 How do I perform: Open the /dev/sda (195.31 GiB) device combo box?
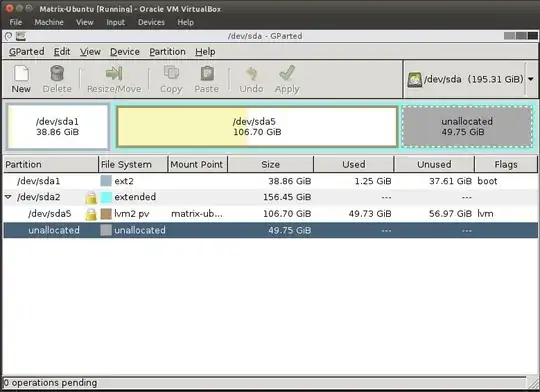coord(470,79)
